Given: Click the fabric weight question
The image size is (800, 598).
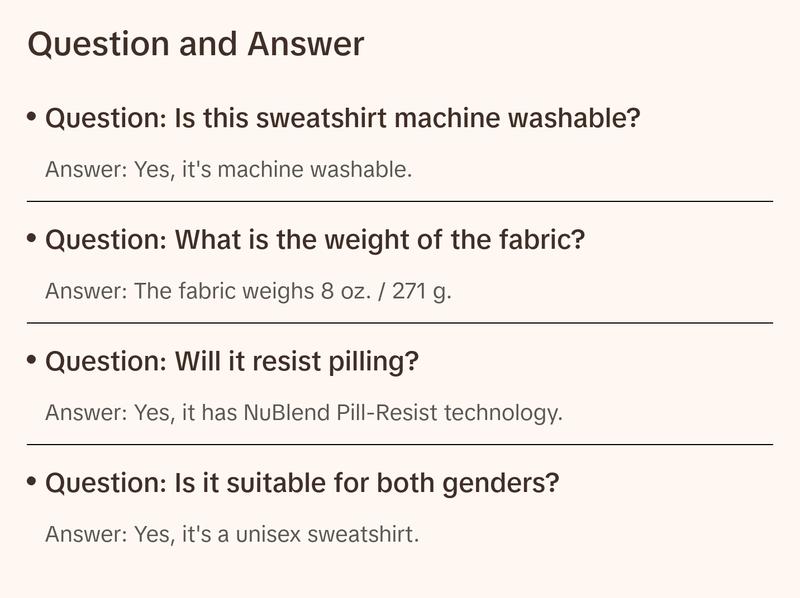Looking at the screenshot, I should click(315, 241).
